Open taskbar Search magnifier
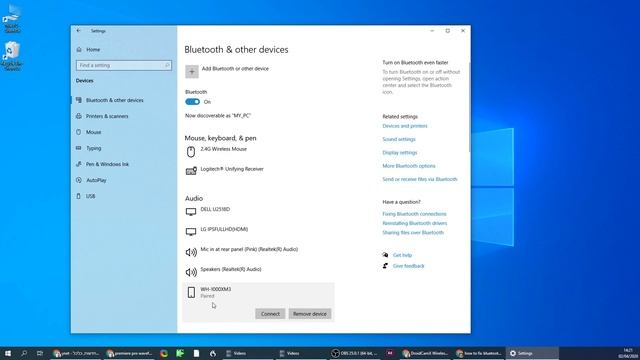The height and width of the screenshot is (360, 640). click(24, 353)
